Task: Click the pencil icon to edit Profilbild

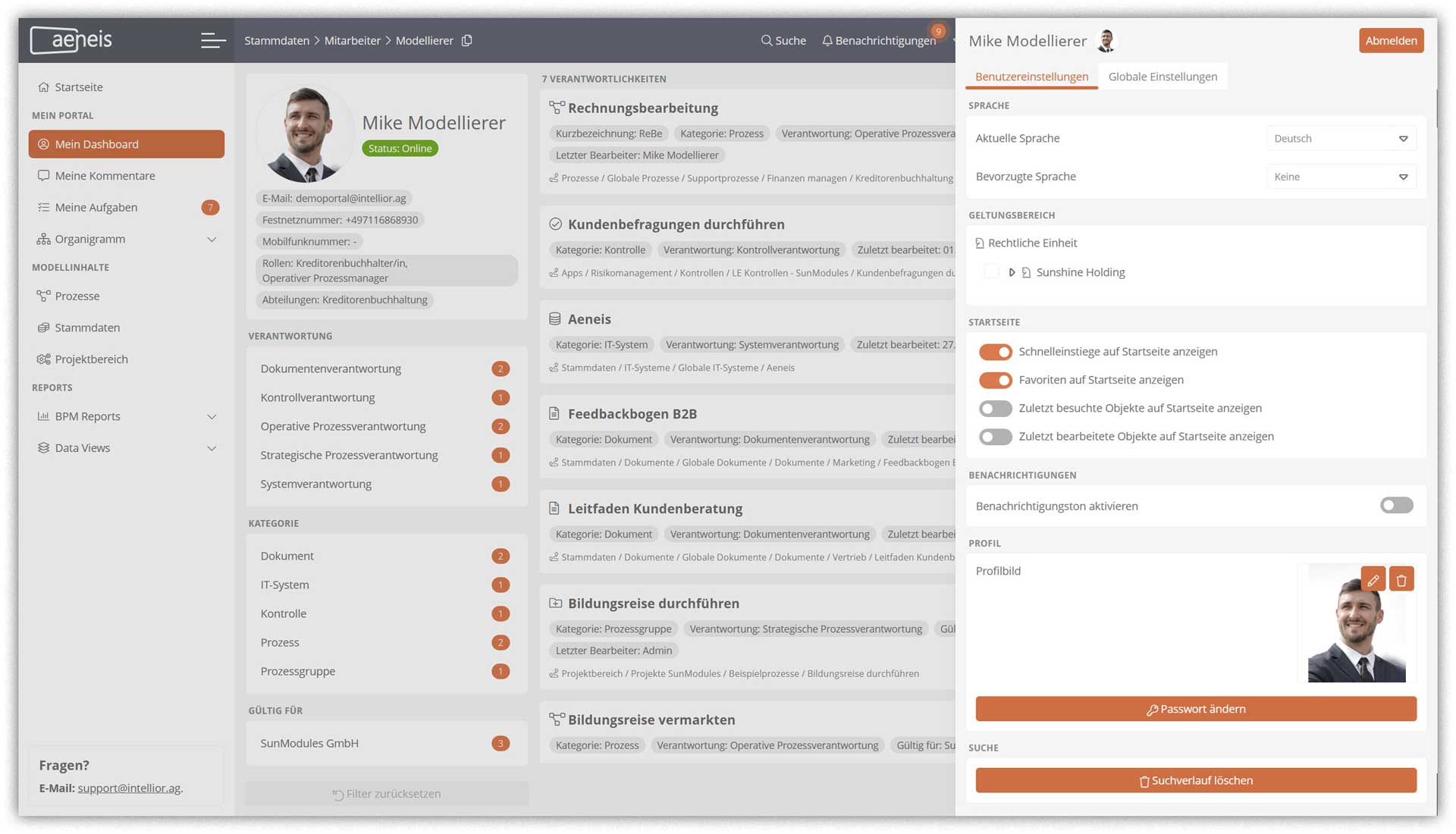Action: coord(1373,580)
